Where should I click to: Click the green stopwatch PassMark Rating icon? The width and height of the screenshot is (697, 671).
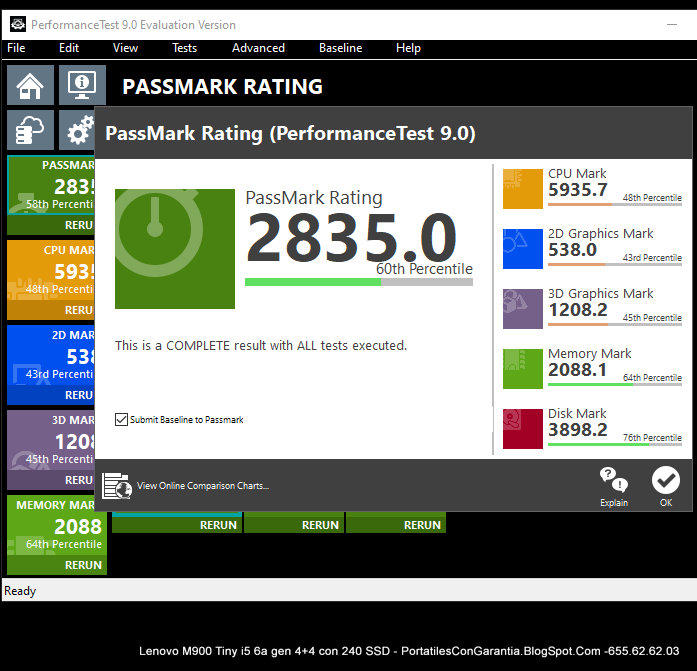175,249
